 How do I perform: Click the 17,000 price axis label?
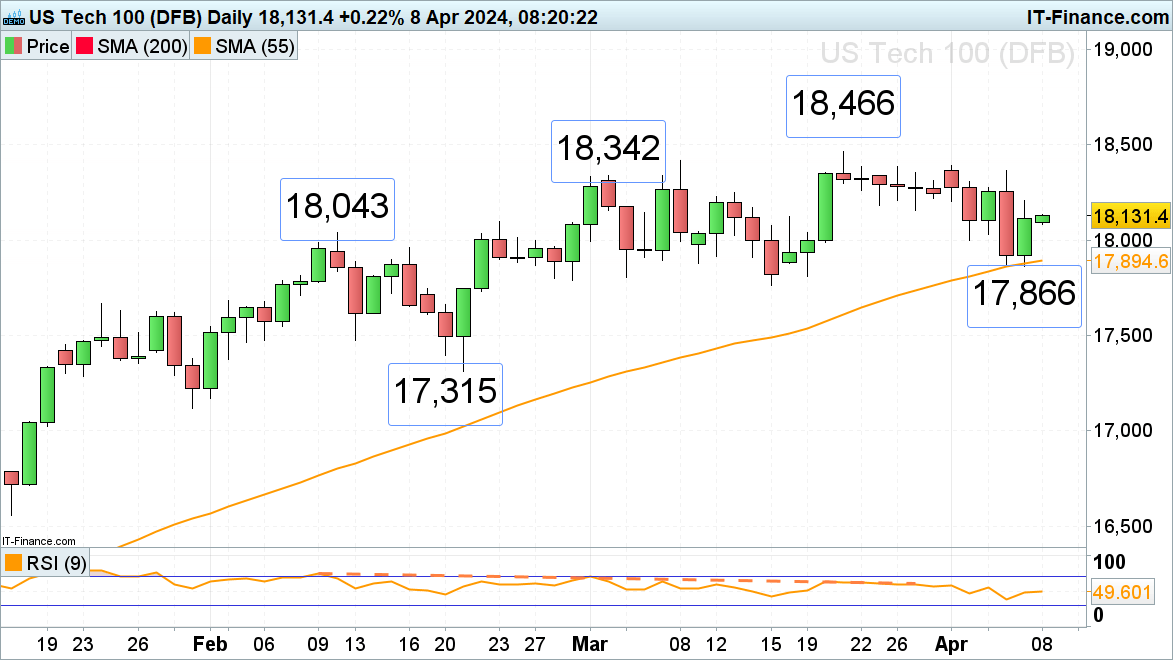[x=1123, y=430]
